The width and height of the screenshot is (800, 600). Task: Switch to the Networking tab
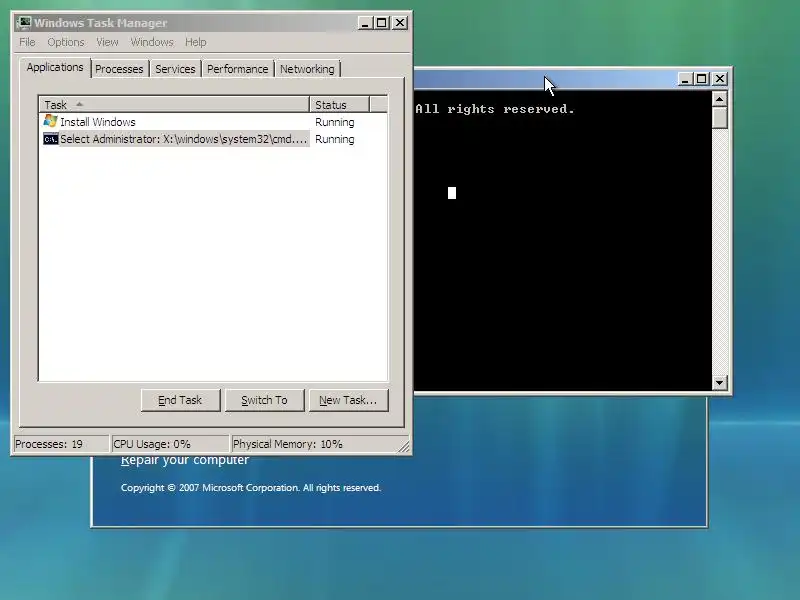[x=307, y=69]
